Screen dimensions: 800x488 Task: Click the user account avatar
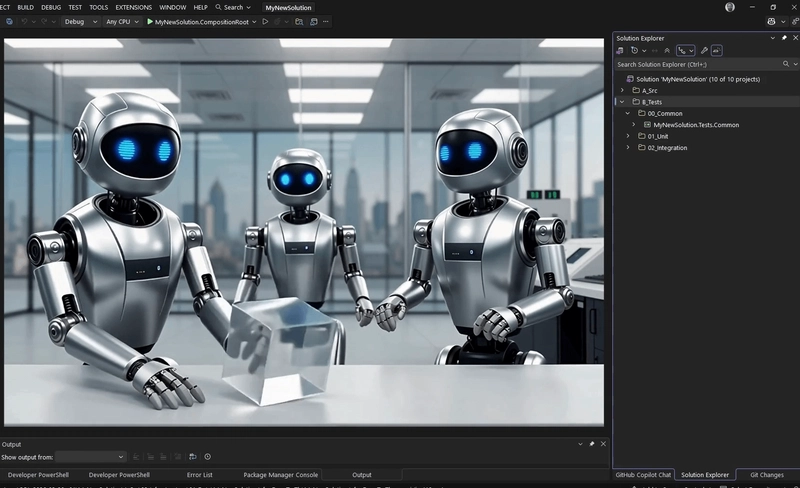pos(729,7)
